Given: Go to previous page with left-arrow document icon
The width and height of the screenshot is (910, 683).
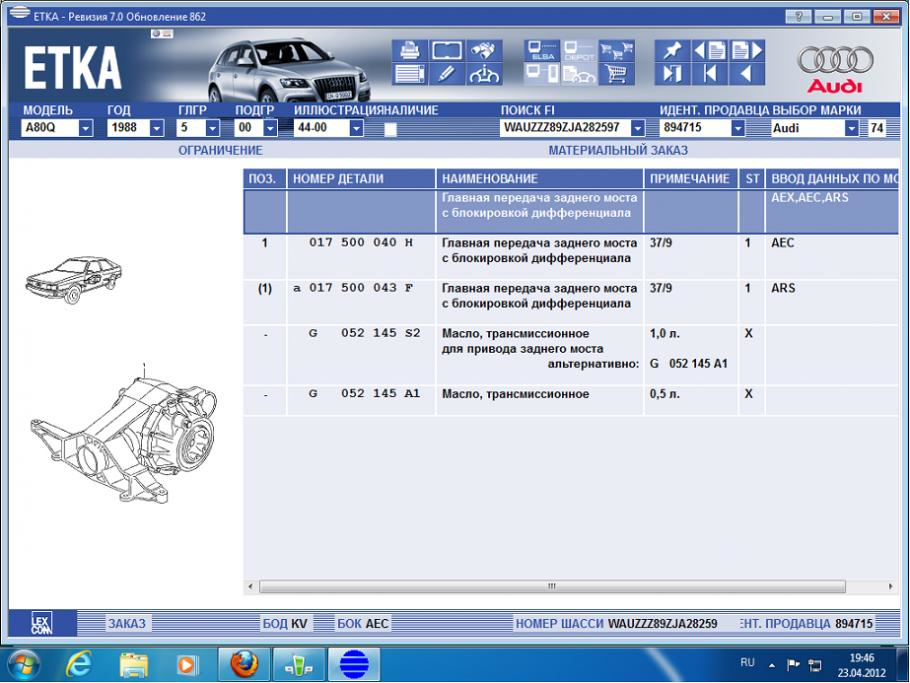Looking at the screenshot, I should [x=709, y=50].
